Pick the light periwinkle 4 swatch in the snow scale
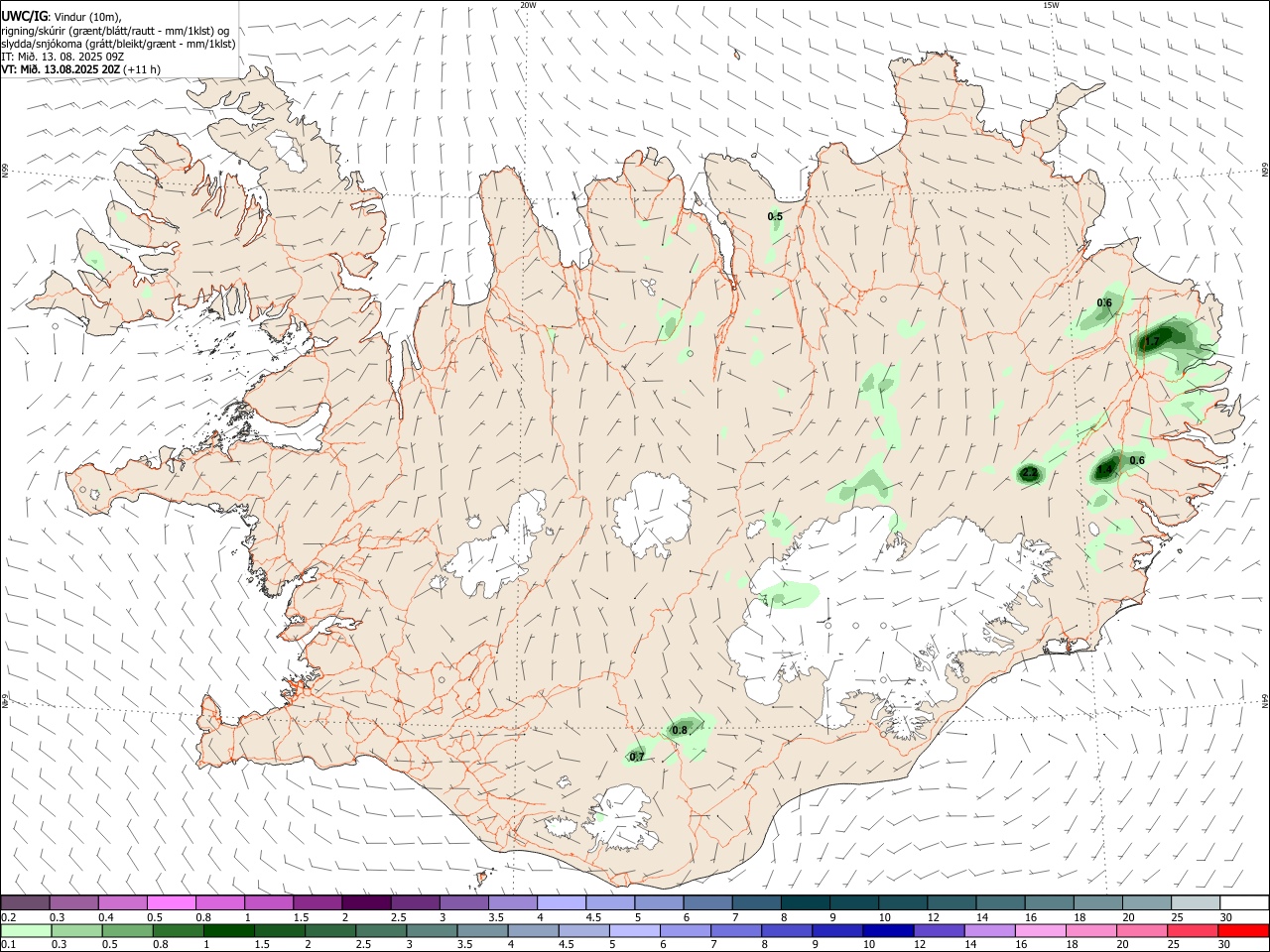Viewport: 1270px width, 952px height. click(x=561, y=902)
